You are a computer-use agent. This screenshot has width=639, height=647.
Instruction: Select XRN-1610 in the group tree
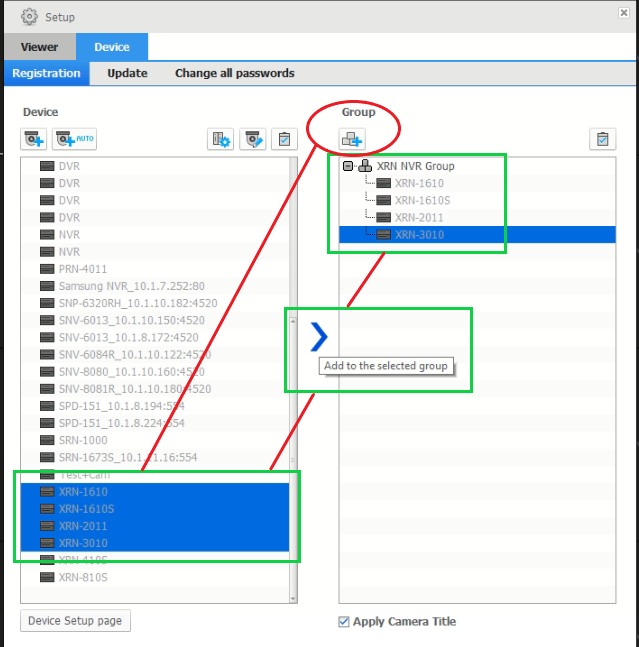419,183
